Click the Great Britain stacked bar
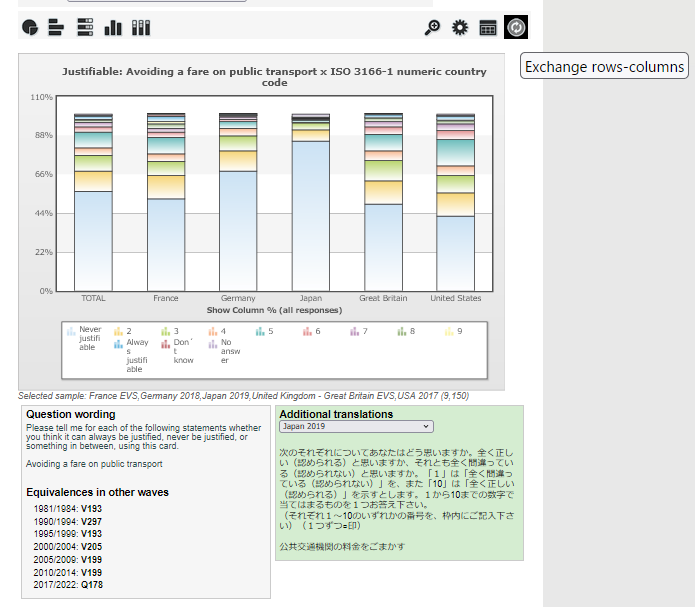 383,202
